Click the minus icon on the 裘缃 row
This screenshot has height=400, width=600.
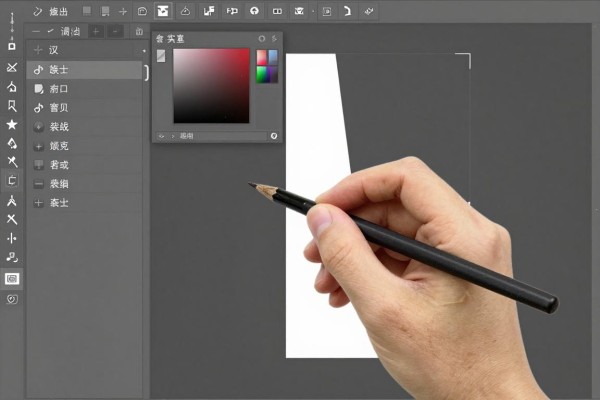39,184
